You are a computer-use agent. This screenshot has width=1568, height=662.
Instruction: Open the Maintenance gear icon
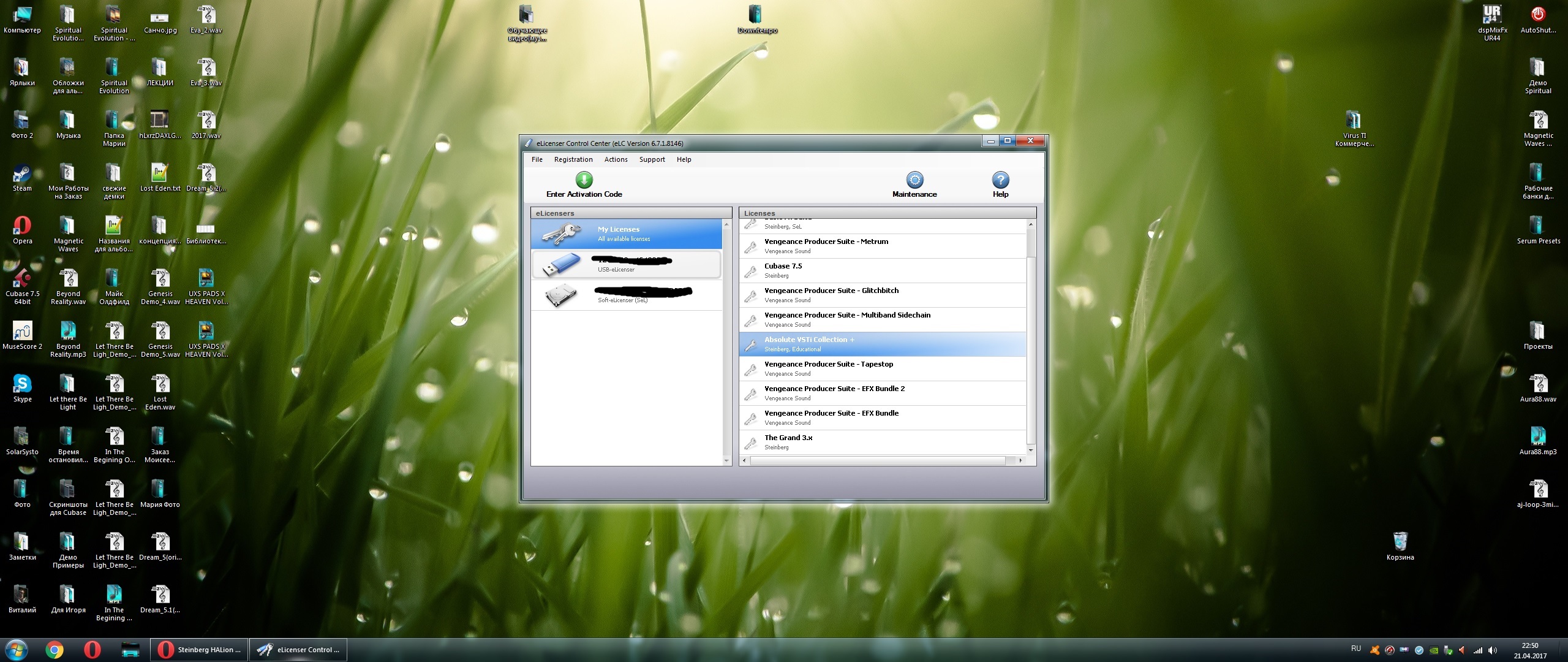pos(914,180)
